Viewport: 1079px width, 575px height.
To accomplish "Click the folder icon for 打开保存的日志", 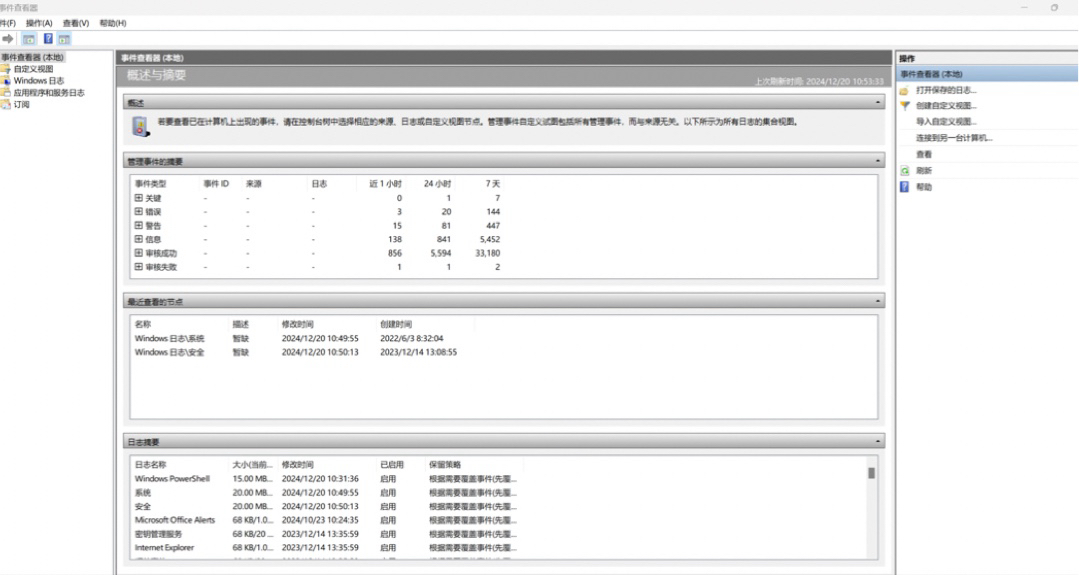I will [904, 90].
